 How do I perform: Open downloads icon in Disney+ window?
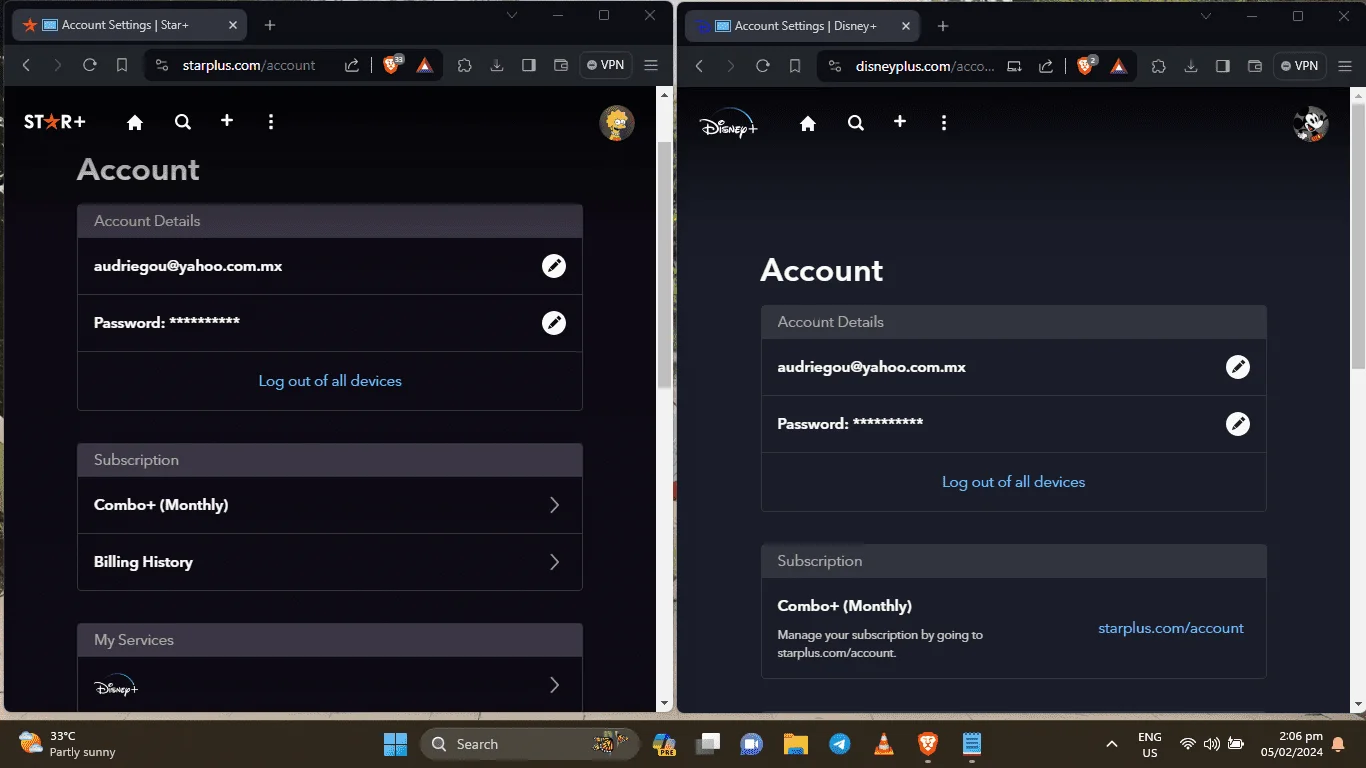(x=1190, y=66)
